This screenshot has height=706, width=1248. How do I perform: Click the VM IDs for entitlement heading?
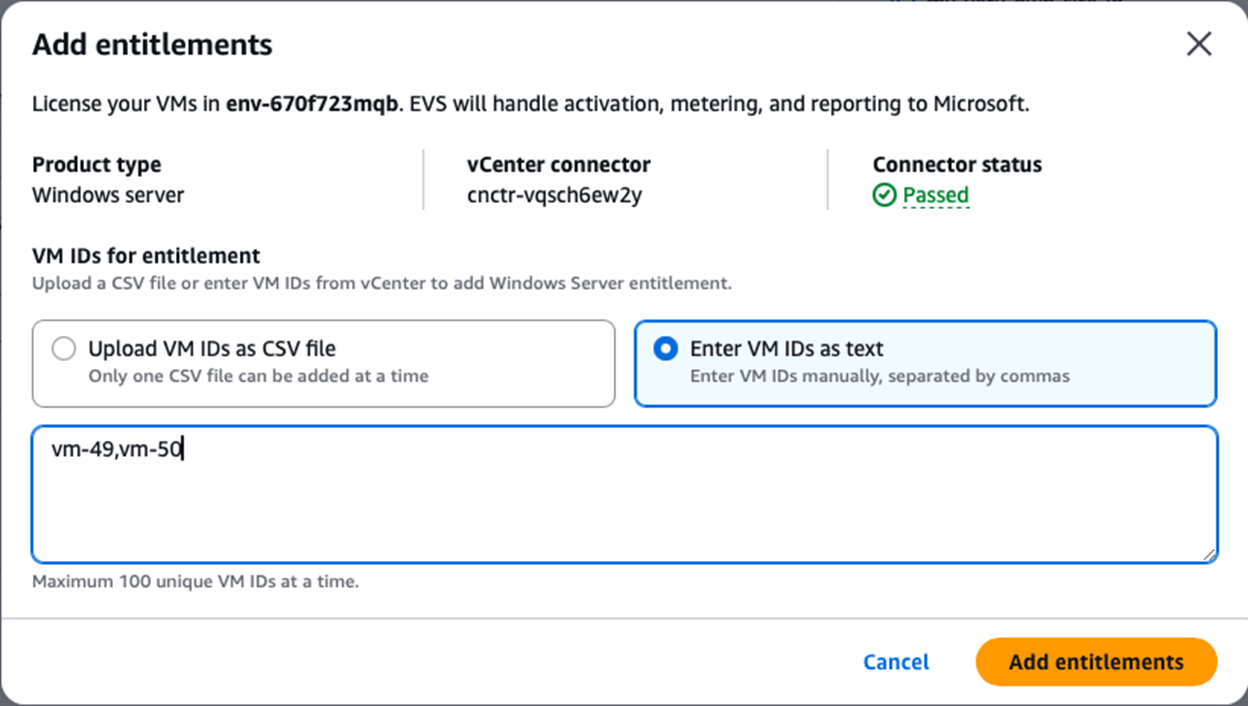146,255
